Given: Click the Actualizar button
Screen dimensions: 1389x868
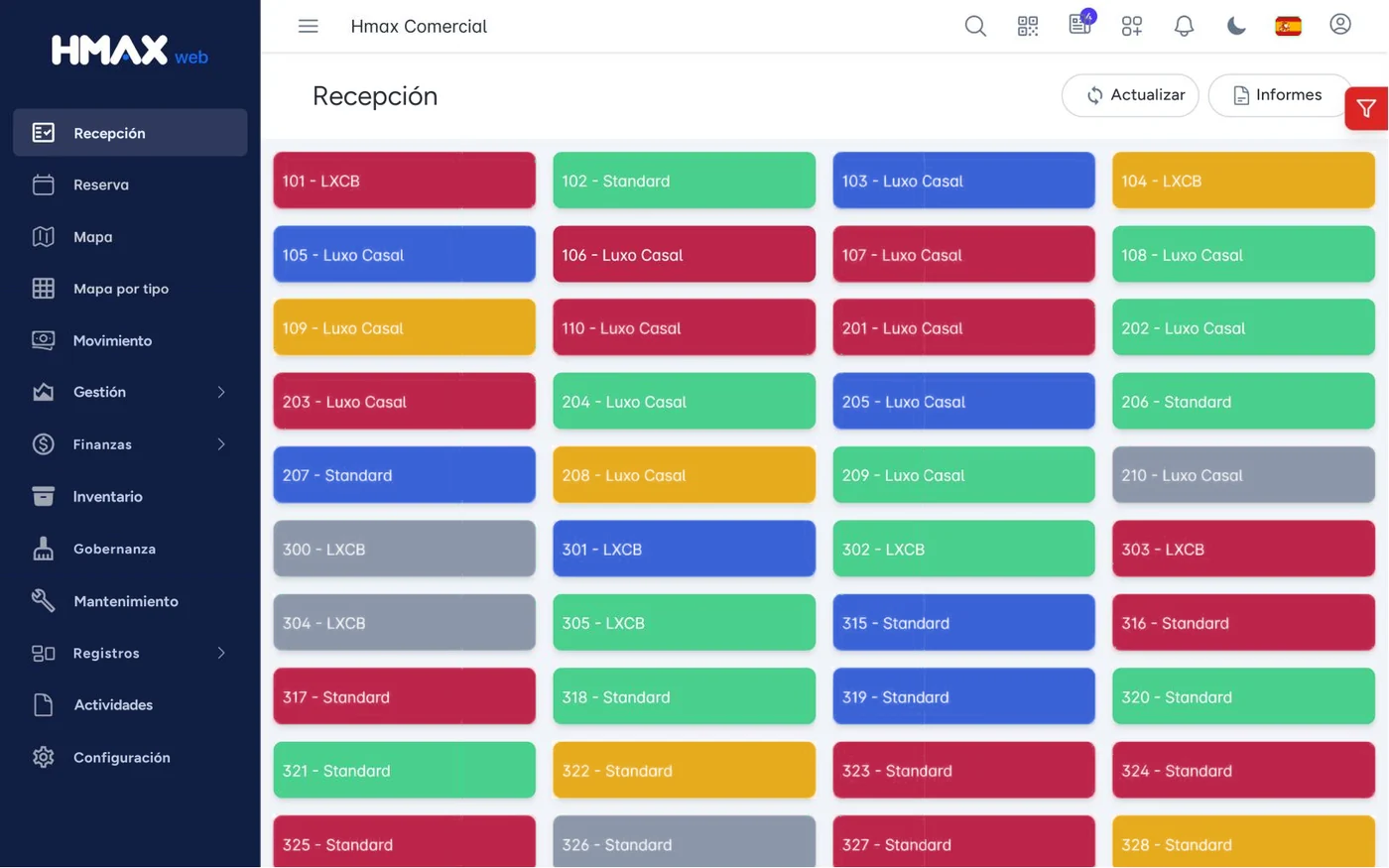Looking at the screenshot, I should click(x=1130, y=95).
